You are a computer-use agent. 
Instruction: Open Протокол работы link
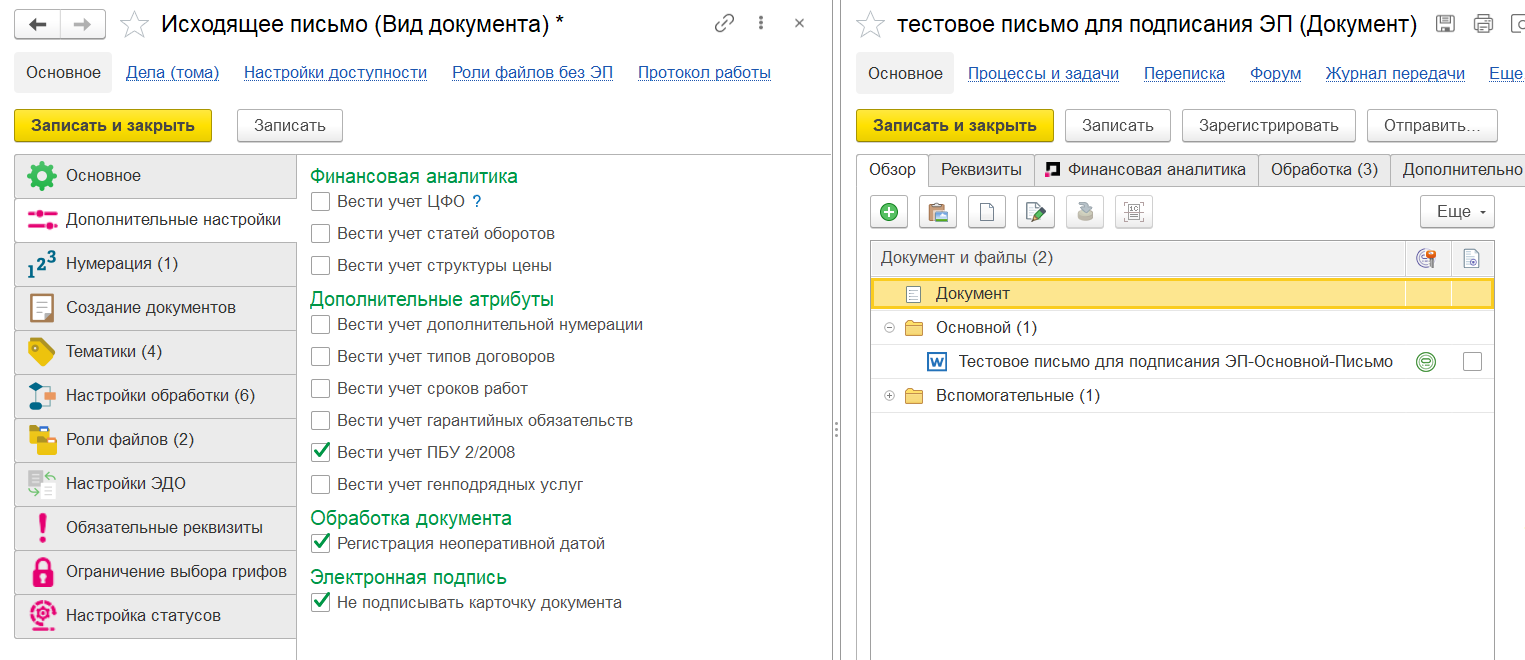704,73
